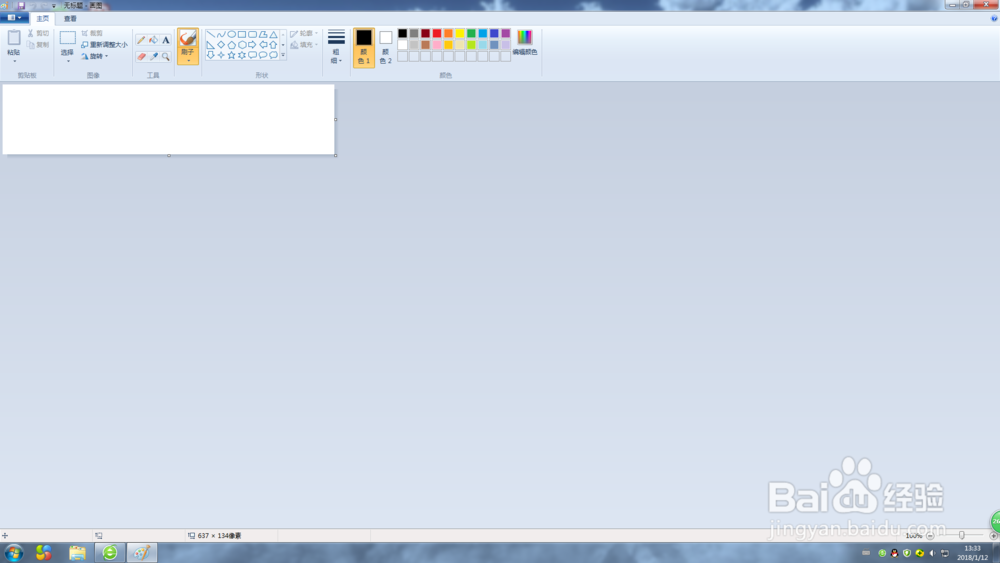Click the zoom slider thumb
The width and height of the screenshot is (1000, 563).
(962, 536)
